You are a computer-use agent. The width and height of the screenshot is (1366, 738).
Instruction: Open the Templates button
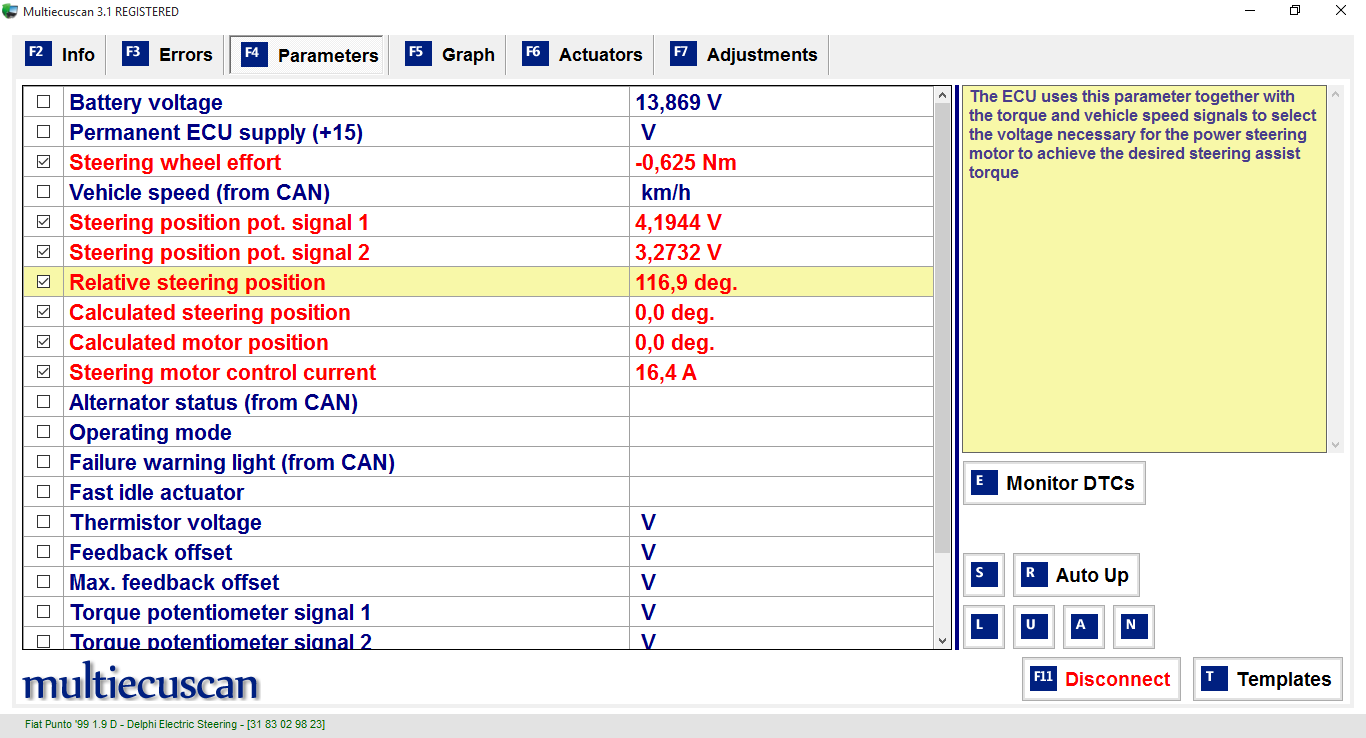coord(1267,679)
